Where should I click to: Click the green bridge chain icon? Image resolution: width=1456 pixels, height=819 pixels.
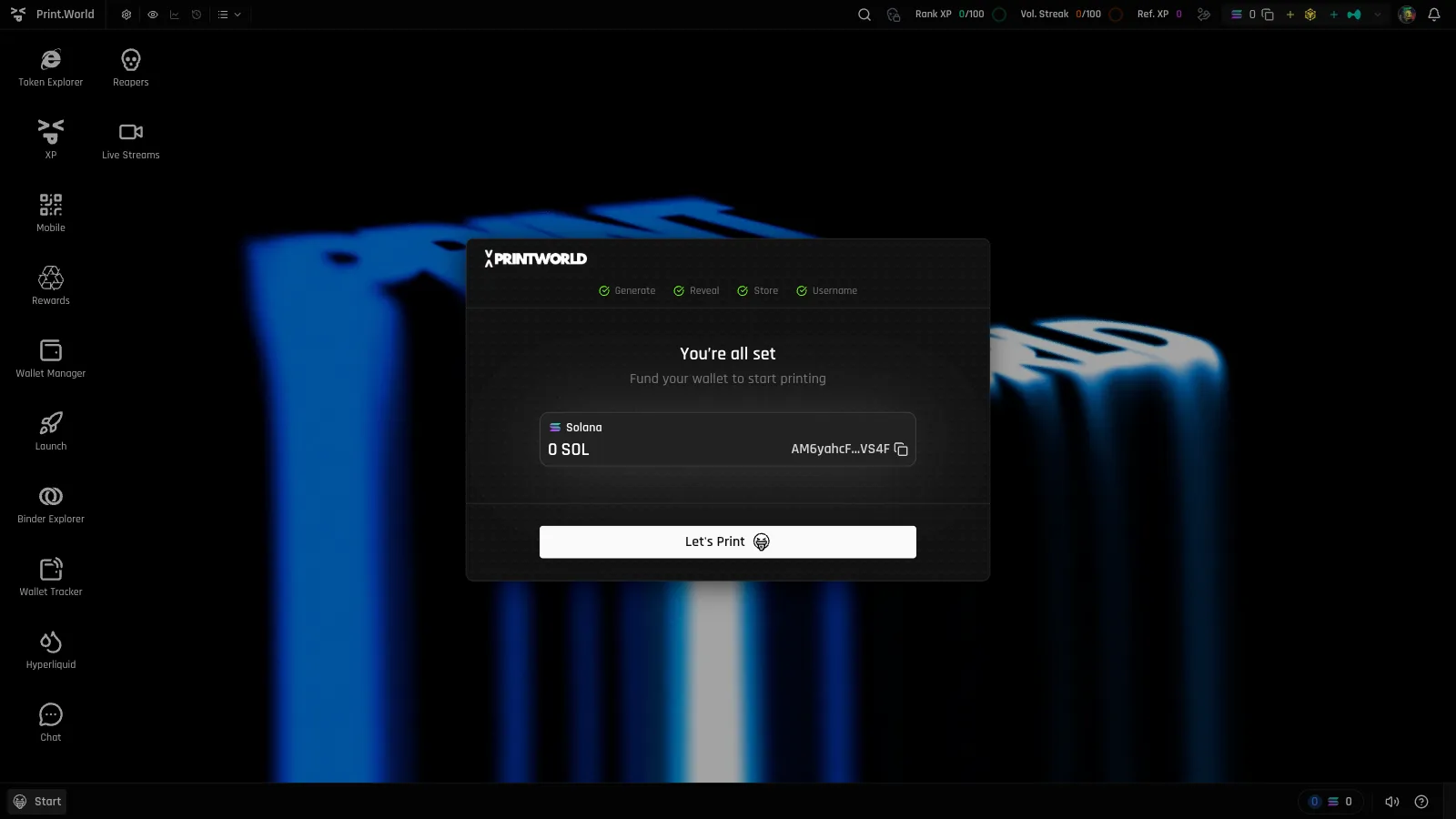(1354, 15)
